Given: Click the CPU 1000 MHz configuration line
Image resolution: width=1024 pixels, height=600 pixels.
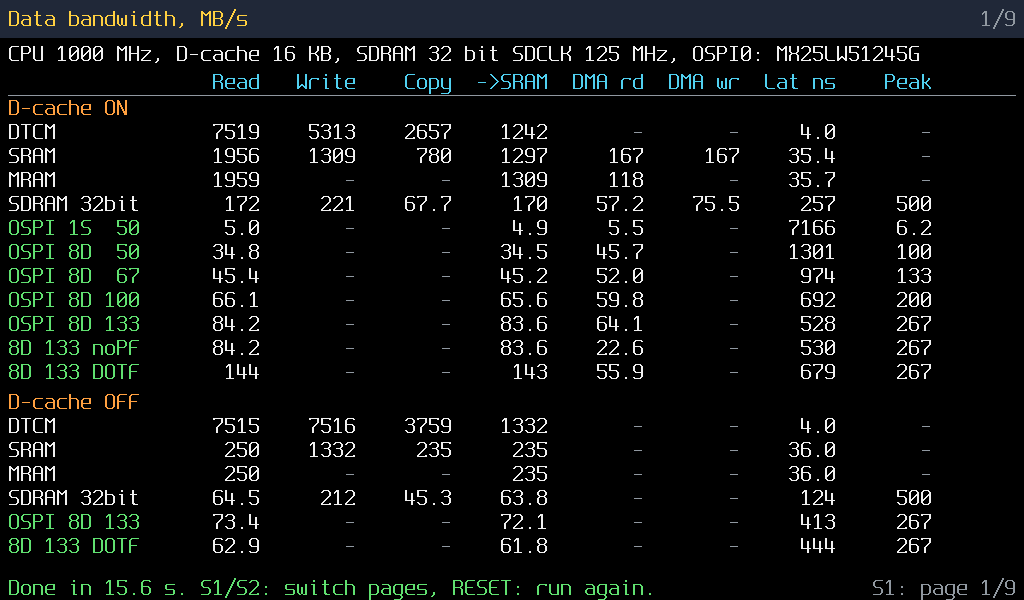Looking at the screenshot, I should coord(464,54).
